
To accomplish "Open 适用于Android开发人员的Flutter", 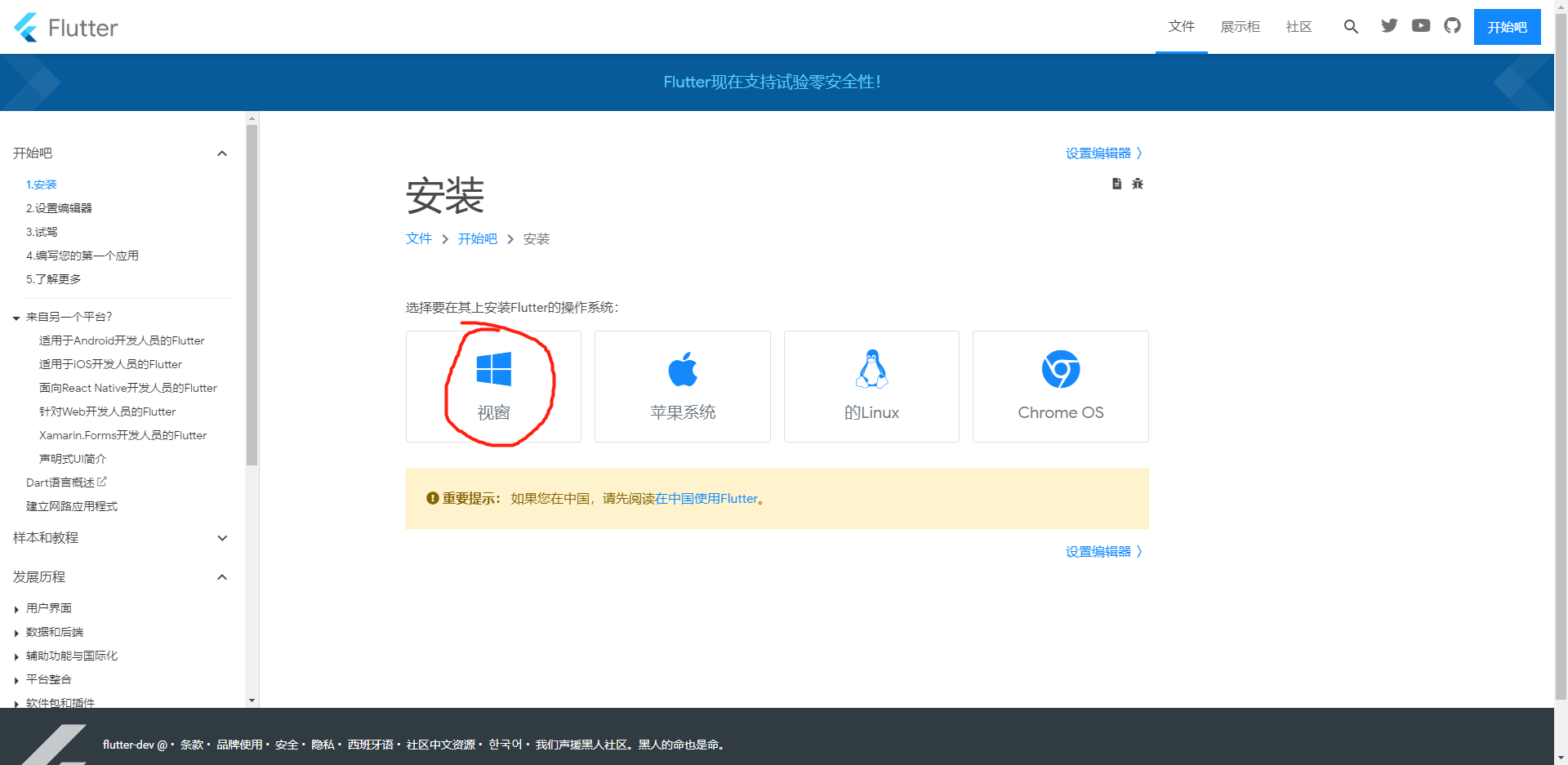I will click(122, 340).
